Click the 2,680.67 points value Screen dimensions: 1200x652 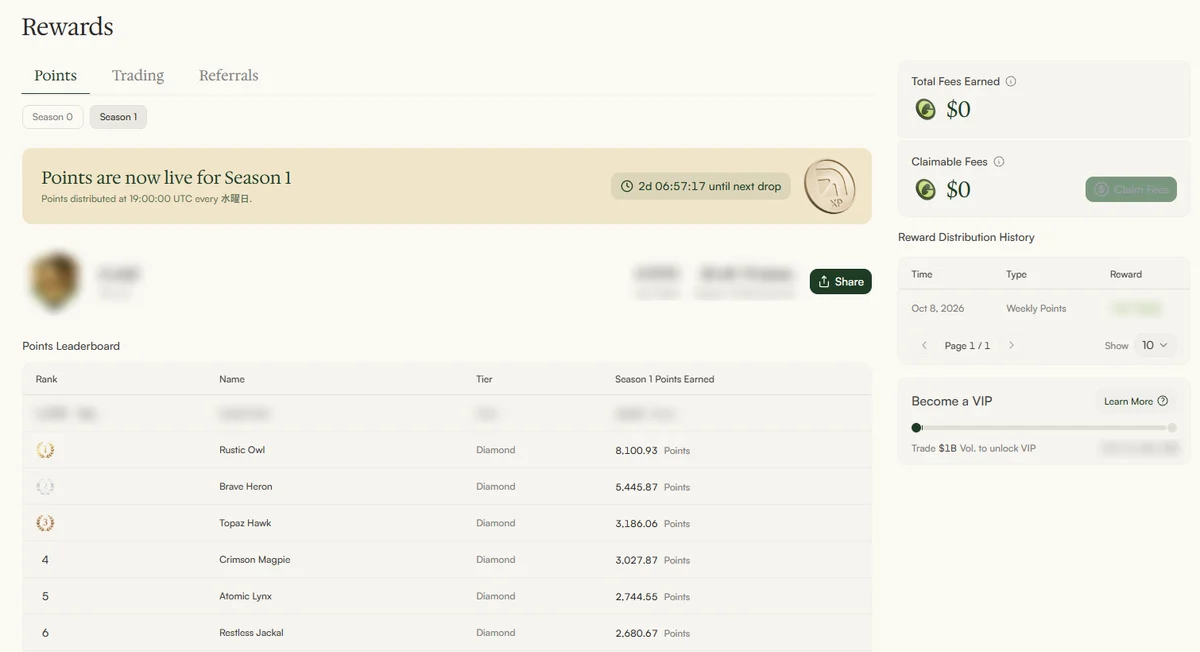[637, 633]
